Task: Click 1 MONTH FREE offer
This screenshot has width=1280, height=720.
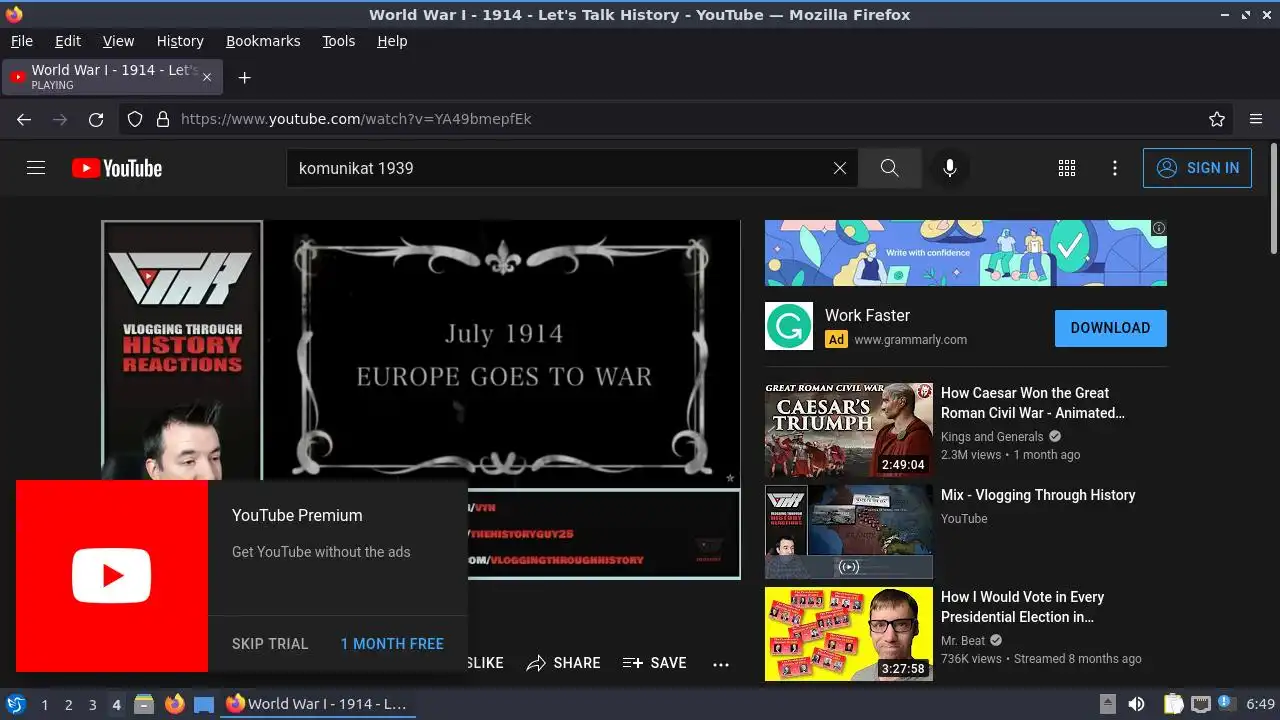Action: [392, 644]
